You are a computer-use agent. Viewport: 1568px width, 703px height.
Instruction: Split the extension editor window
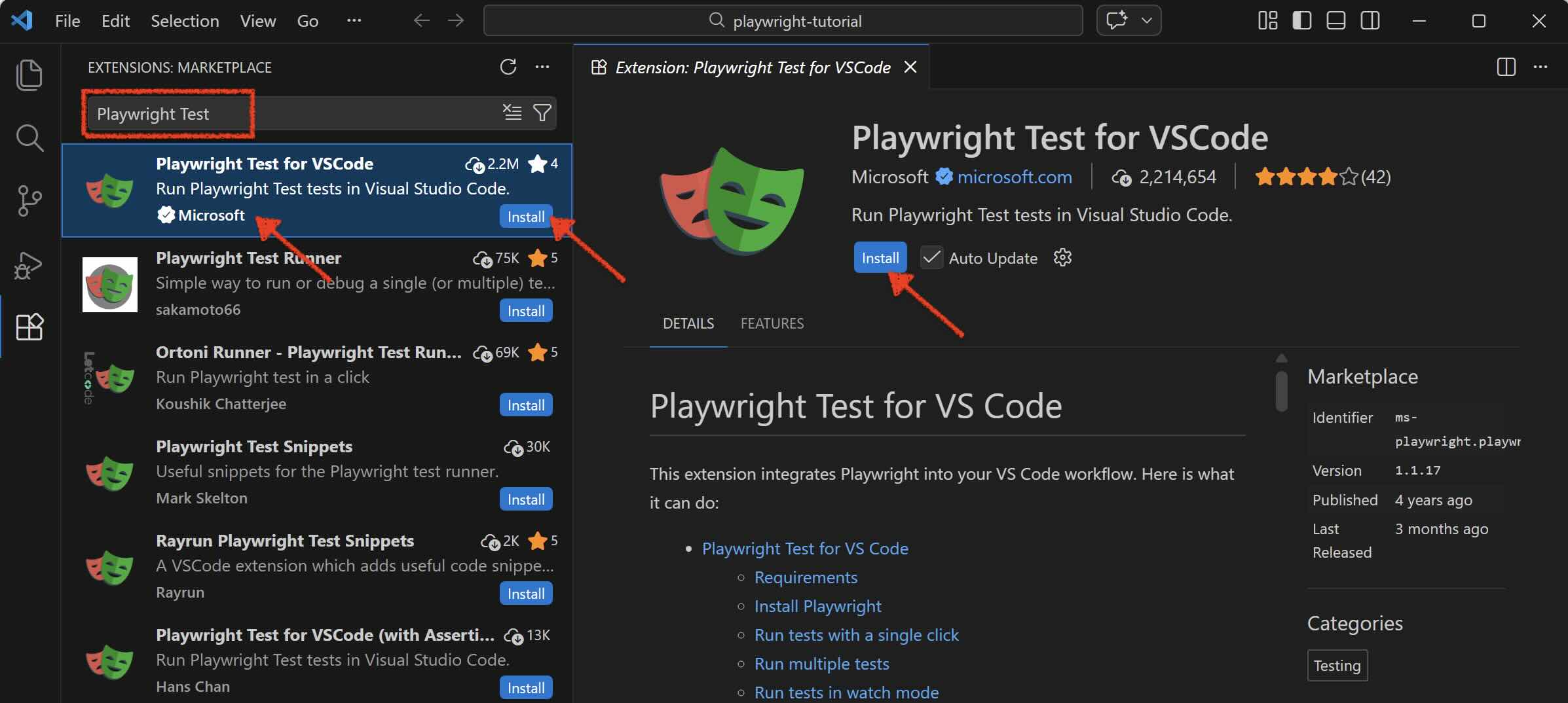coord(1506,66)
